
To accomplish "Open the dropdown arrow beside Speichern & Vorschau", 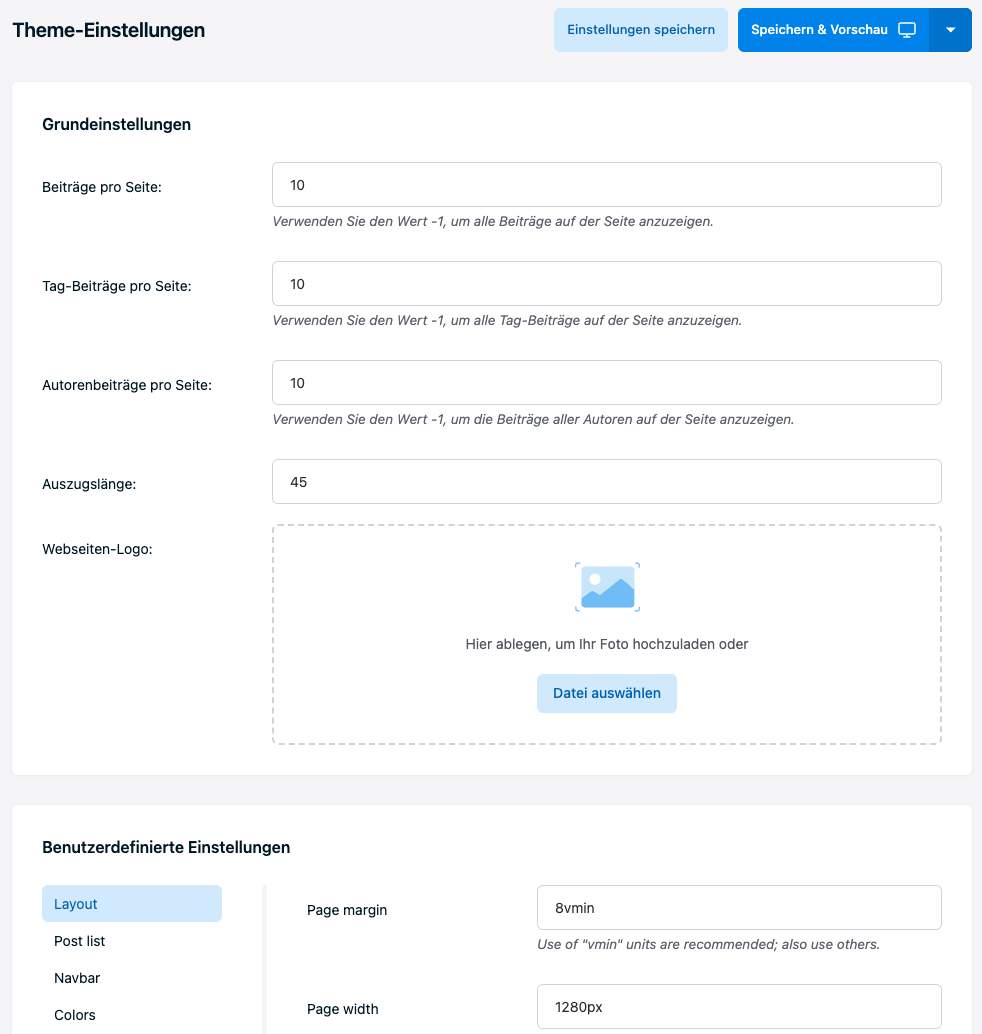I will tap(951, 30).
